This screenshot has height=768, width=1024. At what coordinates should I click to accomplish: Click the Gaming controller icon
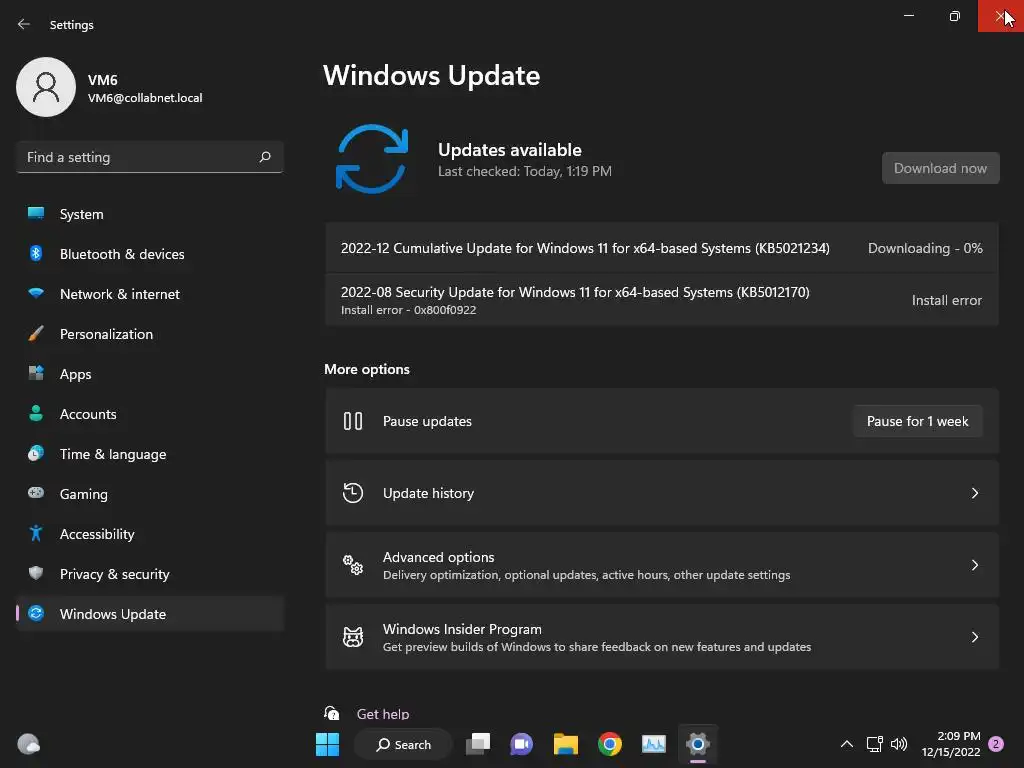[36, 493]
